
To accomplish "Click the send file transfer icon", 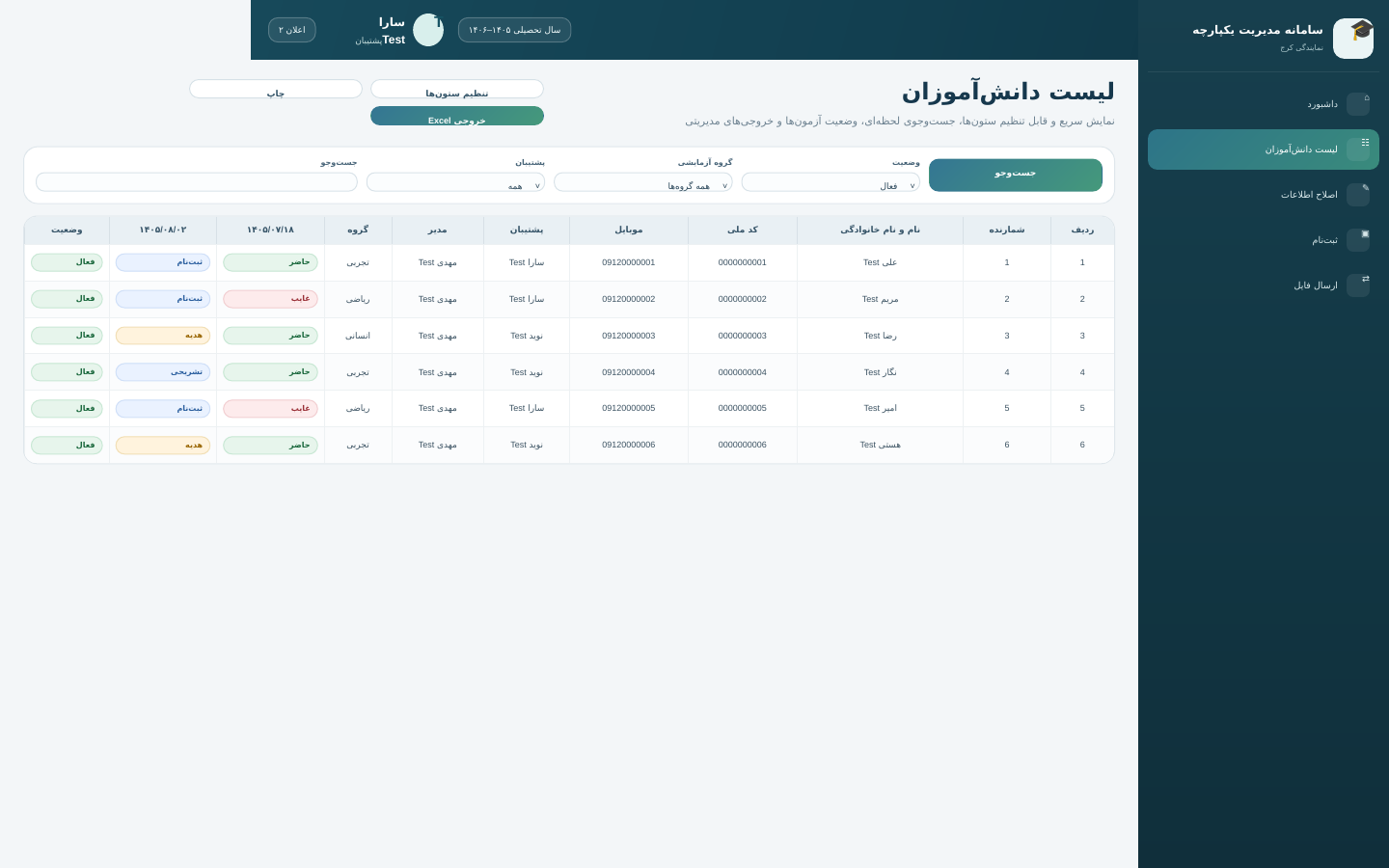I will point(1358,285).
